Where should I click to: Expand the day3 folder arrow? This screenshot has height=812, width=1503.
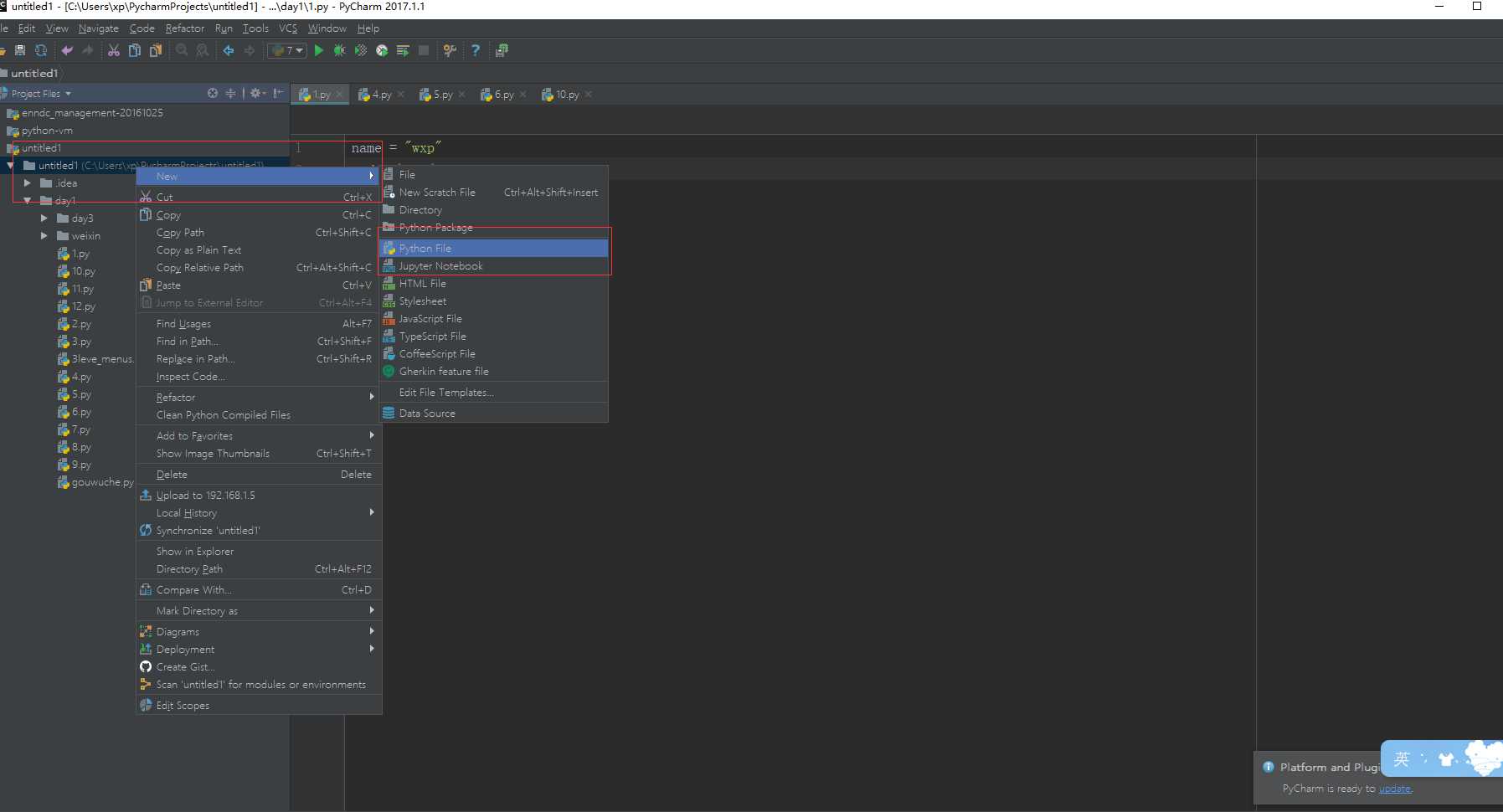pos(44,218)
